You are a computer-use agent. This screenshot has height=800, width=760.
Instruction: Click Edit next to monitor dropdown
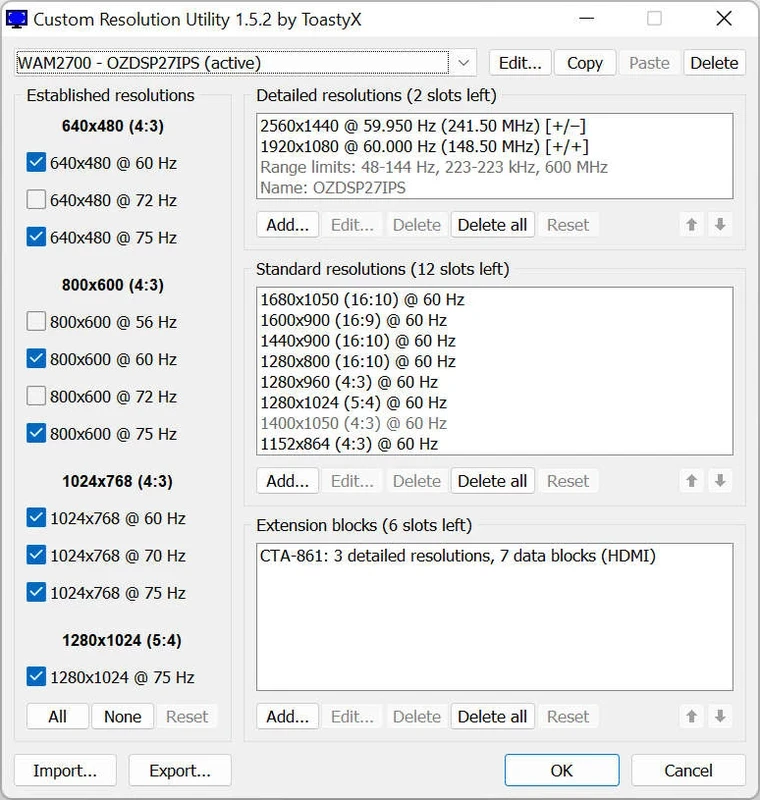519,63
